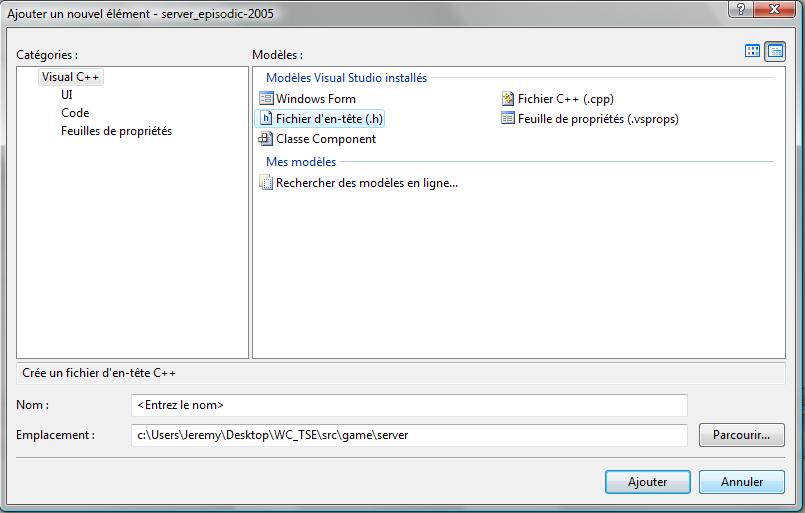Select Feuilles de propriétés category
Screen dimensions: 805x513
click(117, 131)
